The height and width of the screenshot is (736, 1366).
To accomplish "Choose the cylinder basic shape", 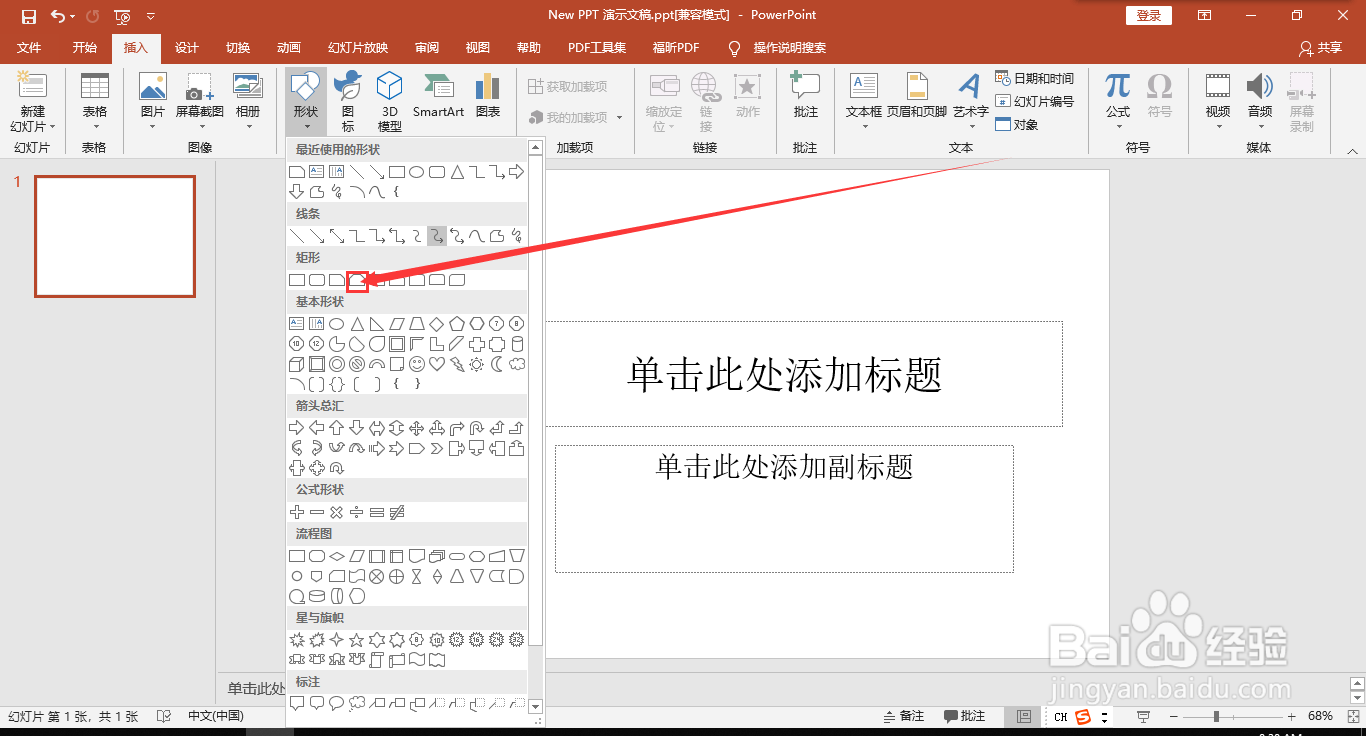I will point(517,344).
